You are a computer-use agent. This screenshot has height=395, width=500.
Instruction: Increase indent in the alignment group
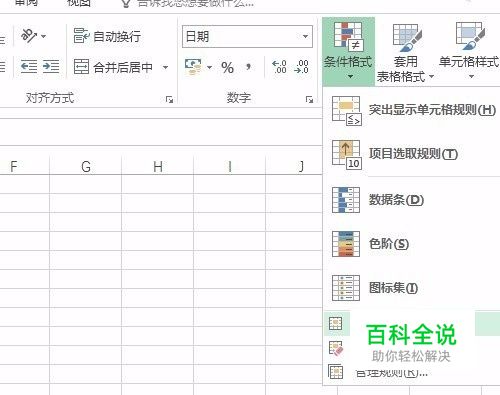tap(51, 67)
